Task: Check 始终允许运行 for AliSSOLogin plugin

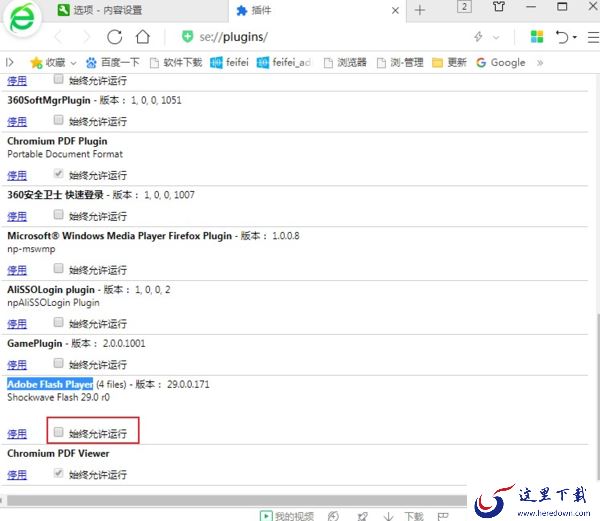Action: (x=58, y=322)
